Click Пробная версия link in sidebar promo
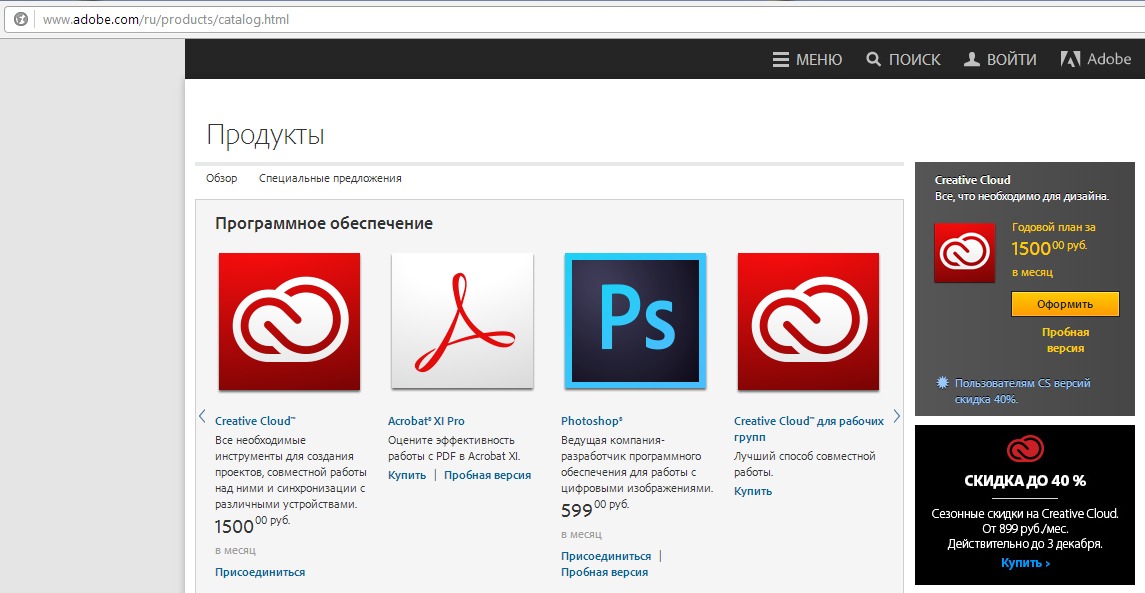Screen dimensions: 1145x593 (1065, 340)
